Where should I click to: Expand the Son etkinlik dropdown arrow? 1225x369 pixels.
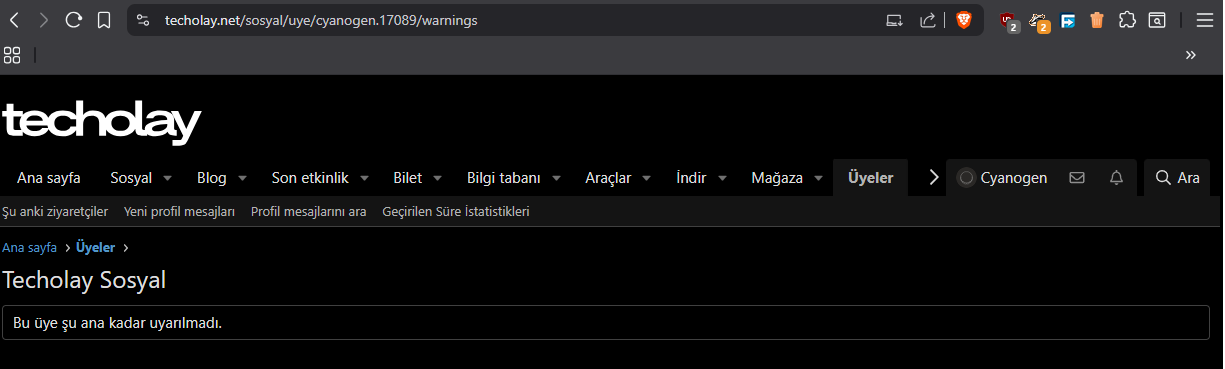tap(365, 178)
